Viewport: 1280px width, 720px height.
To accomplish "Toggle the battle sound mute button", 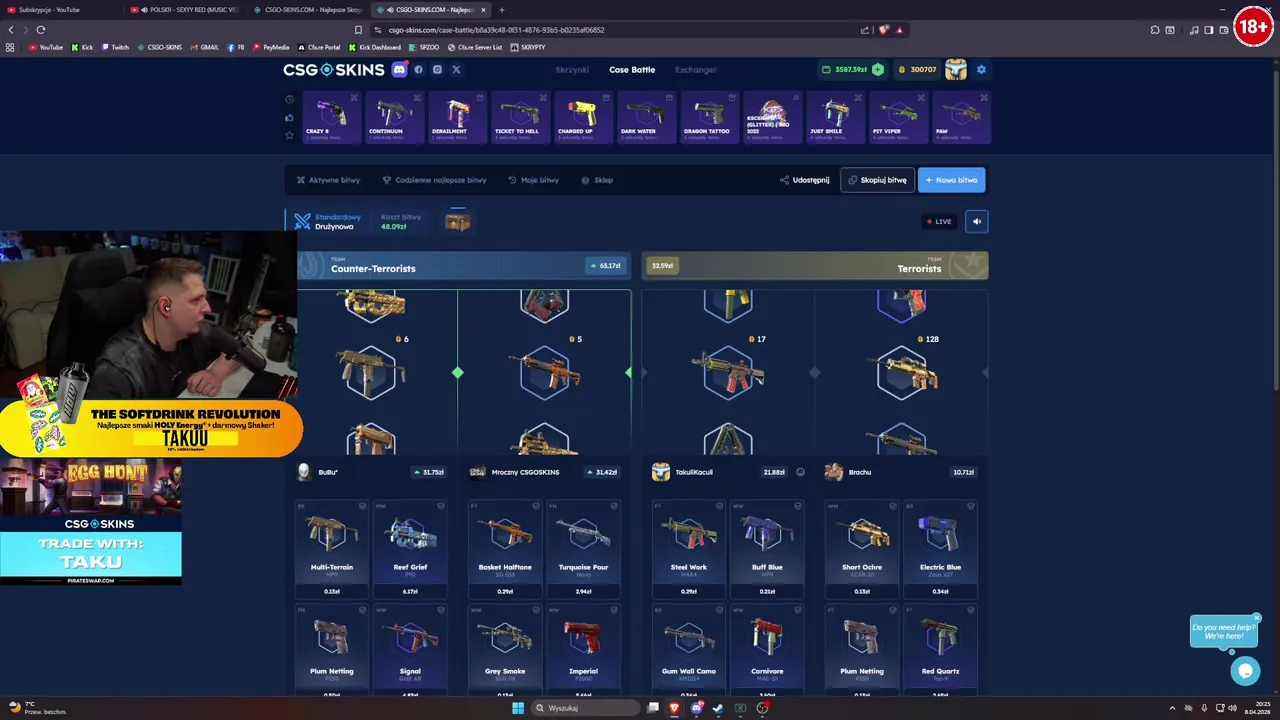I will point(977,222).
